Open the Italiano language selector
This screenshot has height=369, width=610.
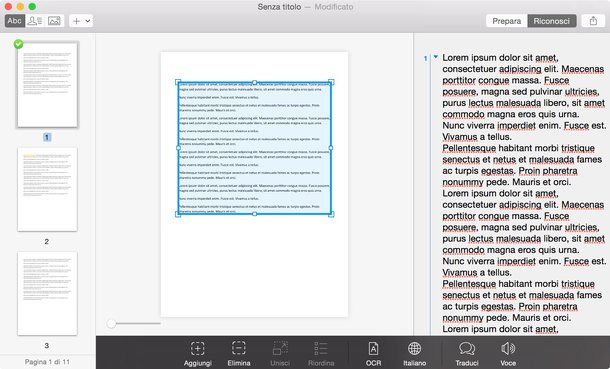pyautogui.click(x=414, y=354)
